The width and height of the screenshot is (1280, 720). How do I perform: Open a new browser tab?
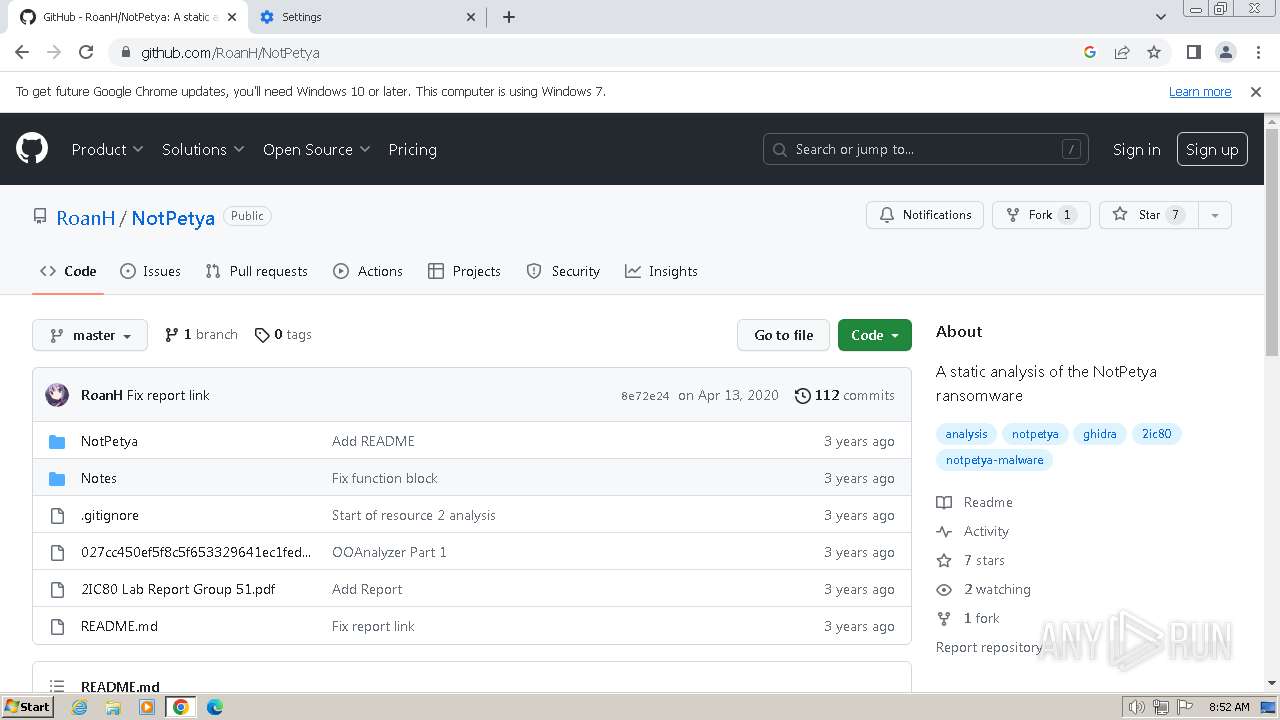coord(508,17)
